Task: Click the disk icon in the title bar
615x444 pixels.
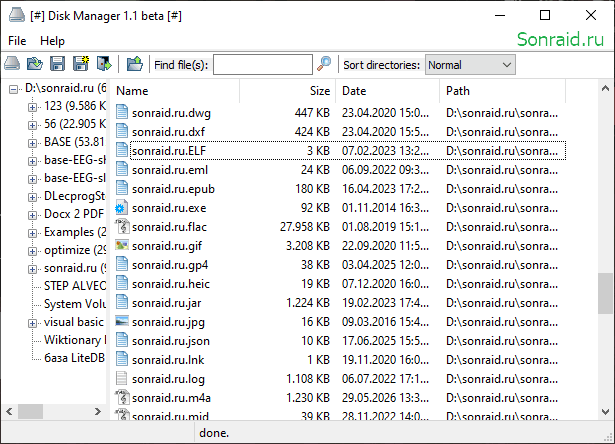Action: (x=16, y=15)
